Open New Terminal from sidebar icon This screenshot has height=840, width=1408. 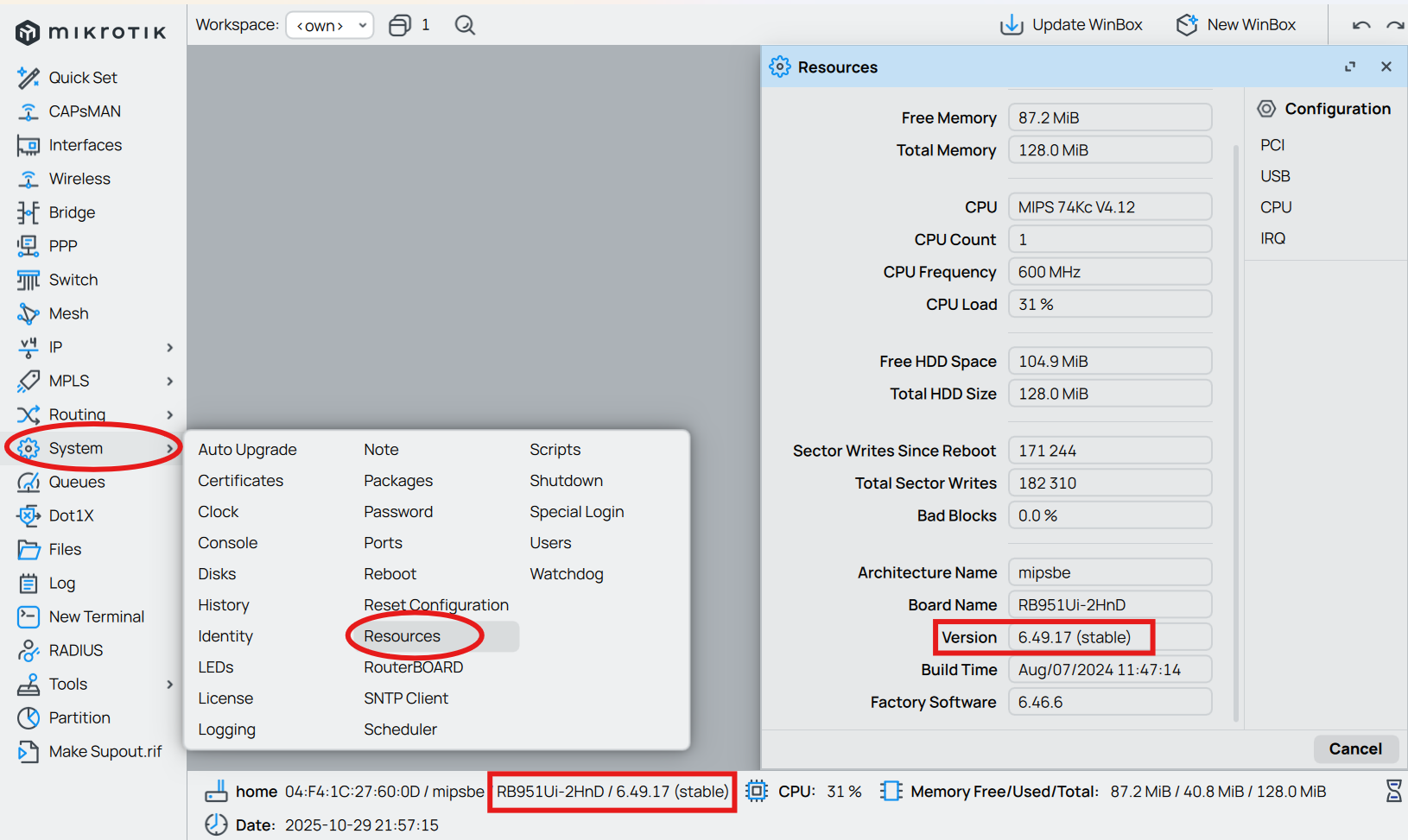coord(29,616)
